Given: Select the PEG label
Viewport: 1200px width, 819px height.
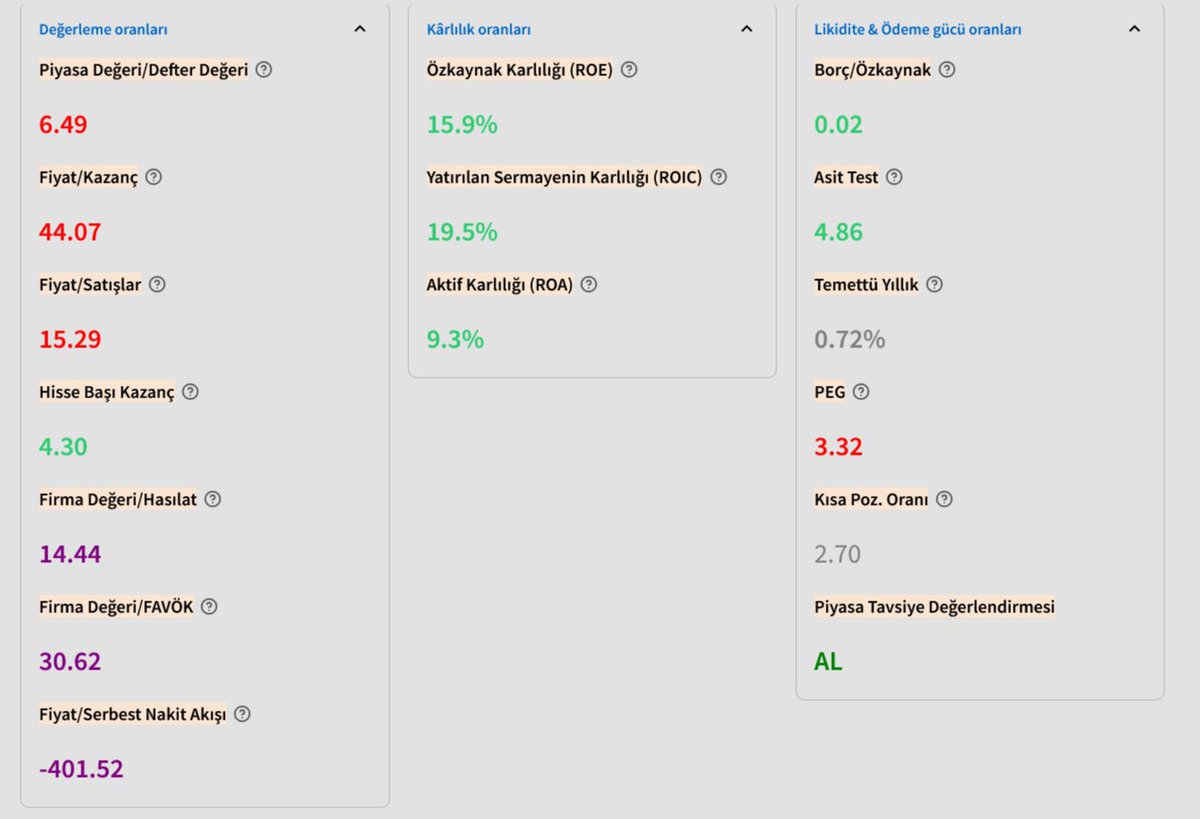Looking at the screenshot, I should tap(830, 392).
